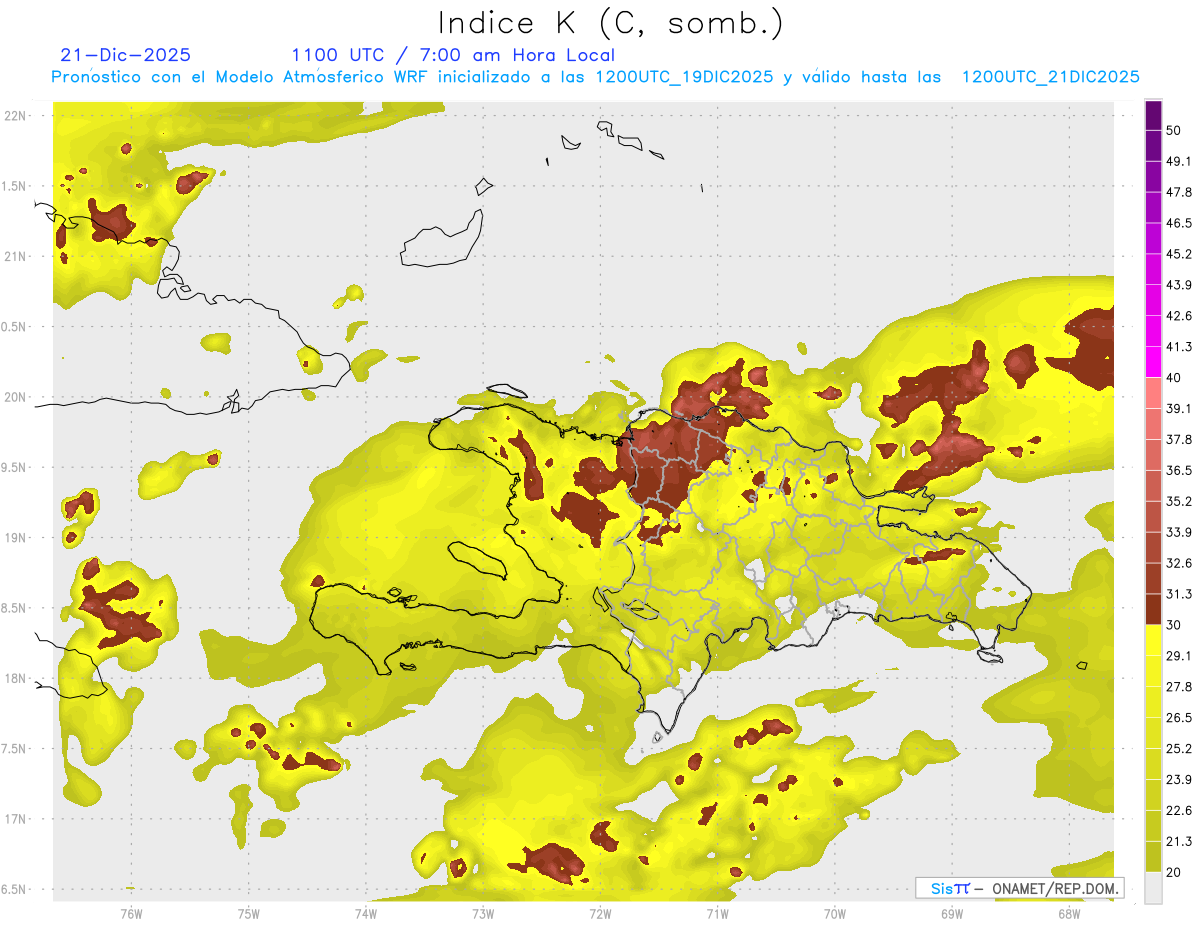Pick the olive-yellow legend band between 20 and 21.3
1200x927 pixels.
coord(1153,856)
